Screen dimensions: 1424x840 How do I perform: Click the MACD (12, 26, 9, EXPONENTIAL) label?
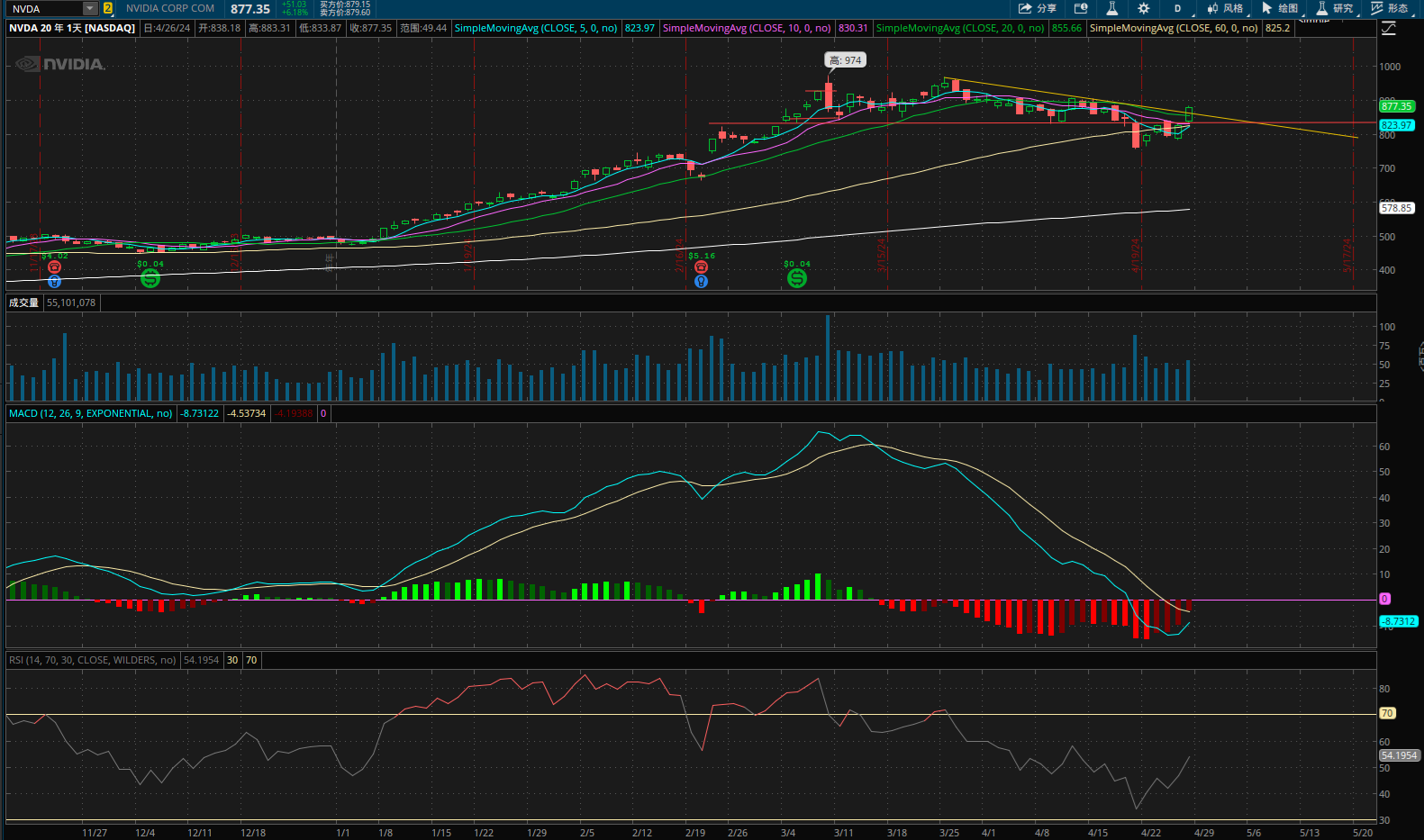[90, 413]
